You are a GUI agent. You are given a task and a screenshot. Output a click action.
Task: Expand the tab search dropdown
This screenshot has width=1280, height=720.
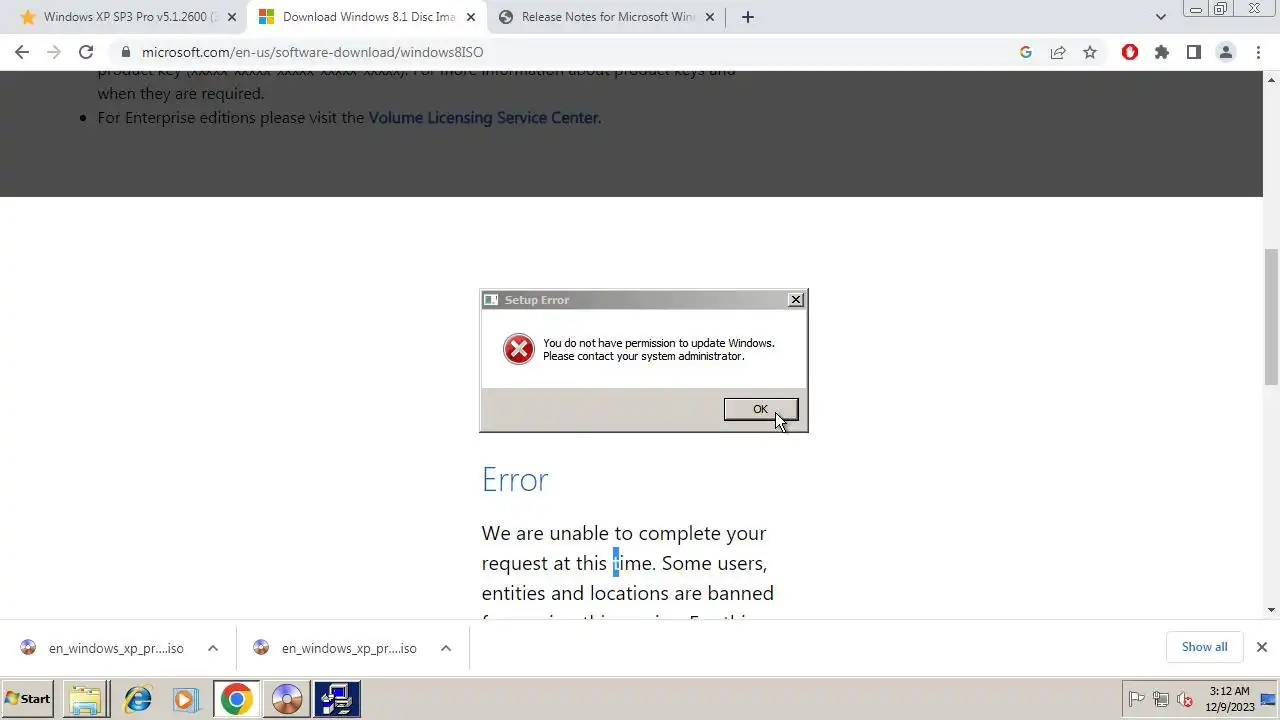1160,17
